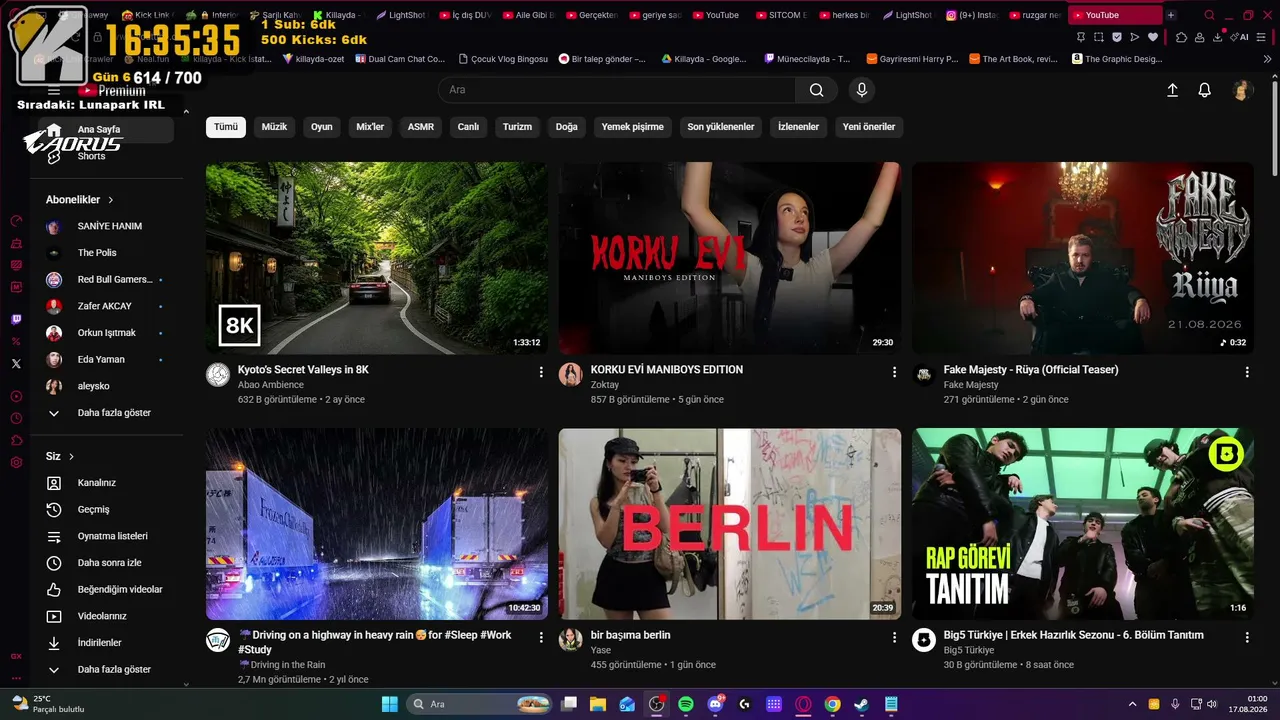Show hidden system tray icons

tap(1132, 704)
